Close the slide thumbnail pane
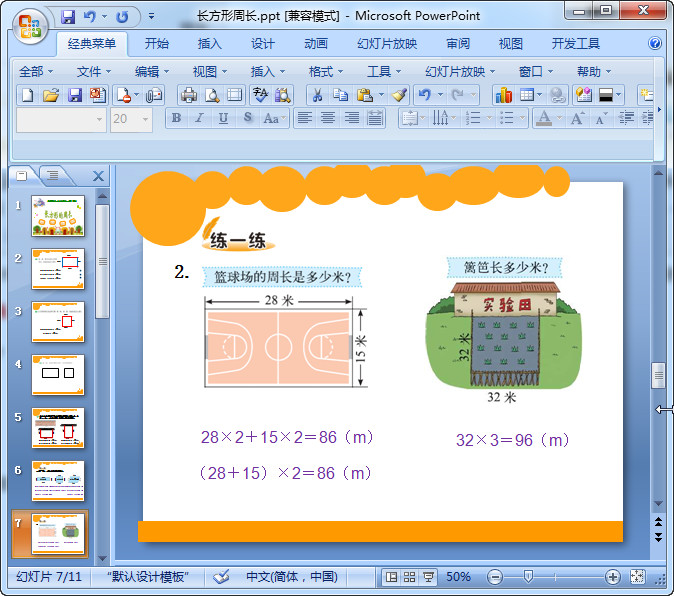674x596 pixels. pos(98,176)
